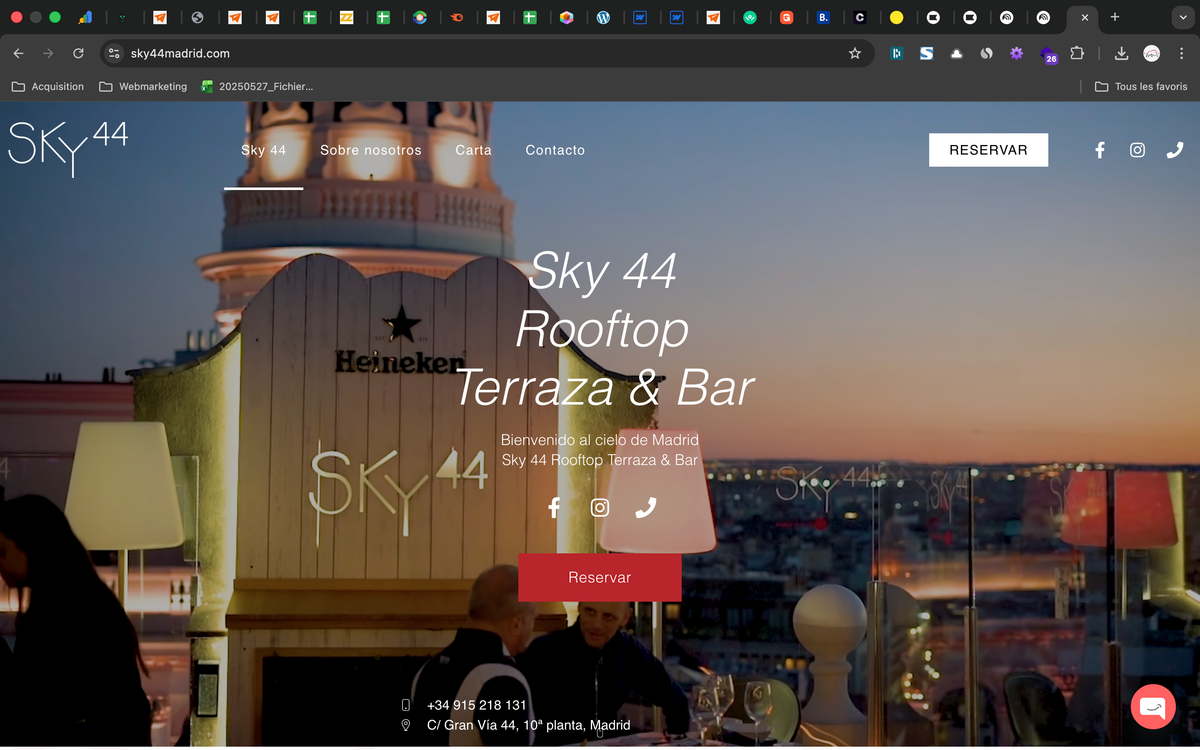Open the browser Downloads icon

pyautogui.click(x=1121, y=53)
